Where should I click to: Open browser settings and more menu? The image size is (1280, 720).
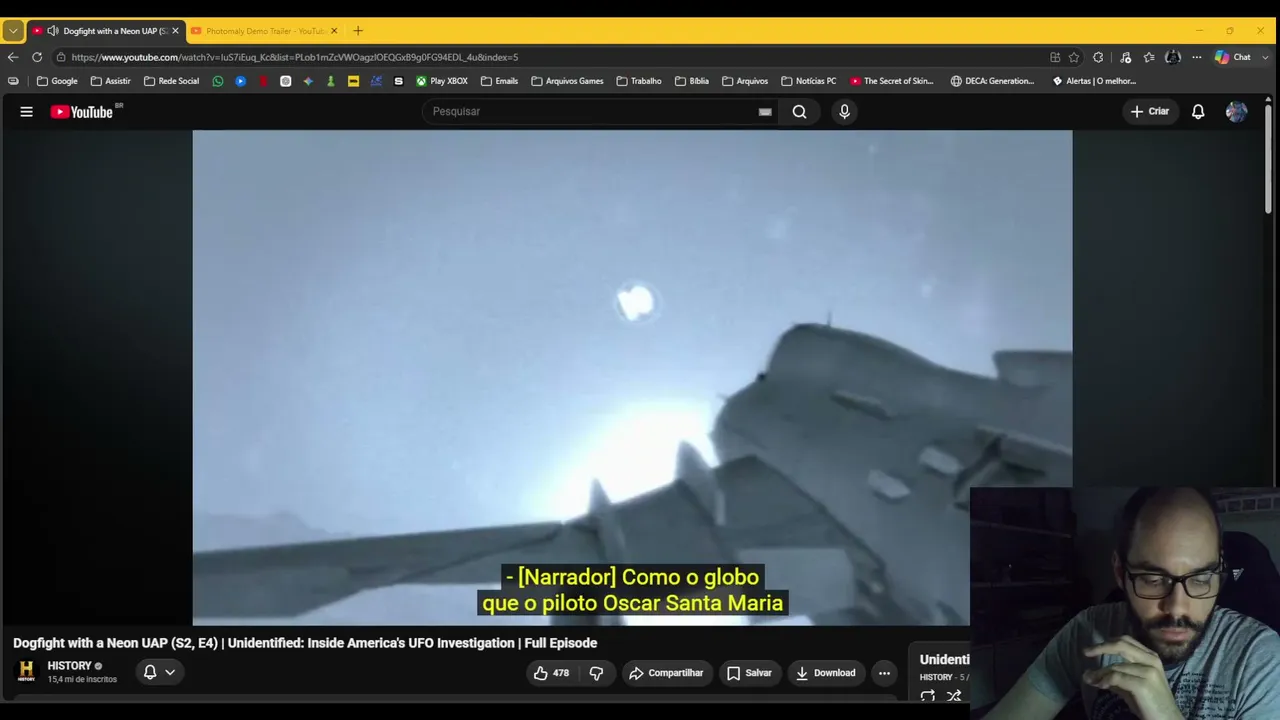[1196, 57]
